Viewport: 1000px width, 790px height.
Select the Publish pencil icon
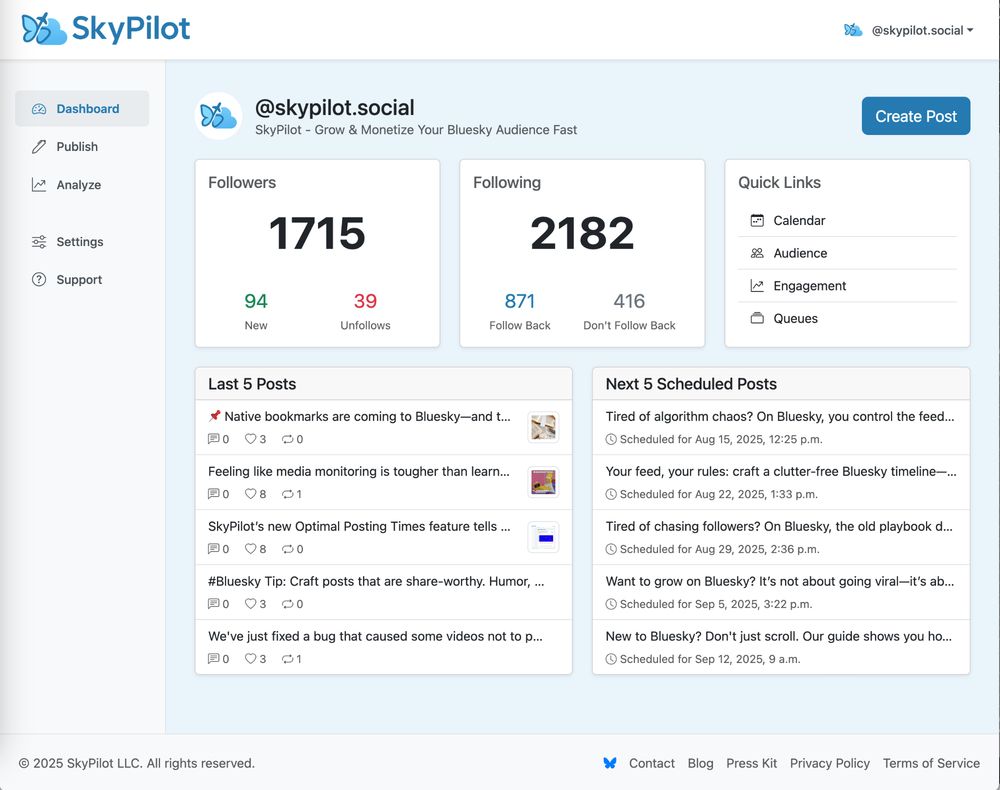coord(40,146)
